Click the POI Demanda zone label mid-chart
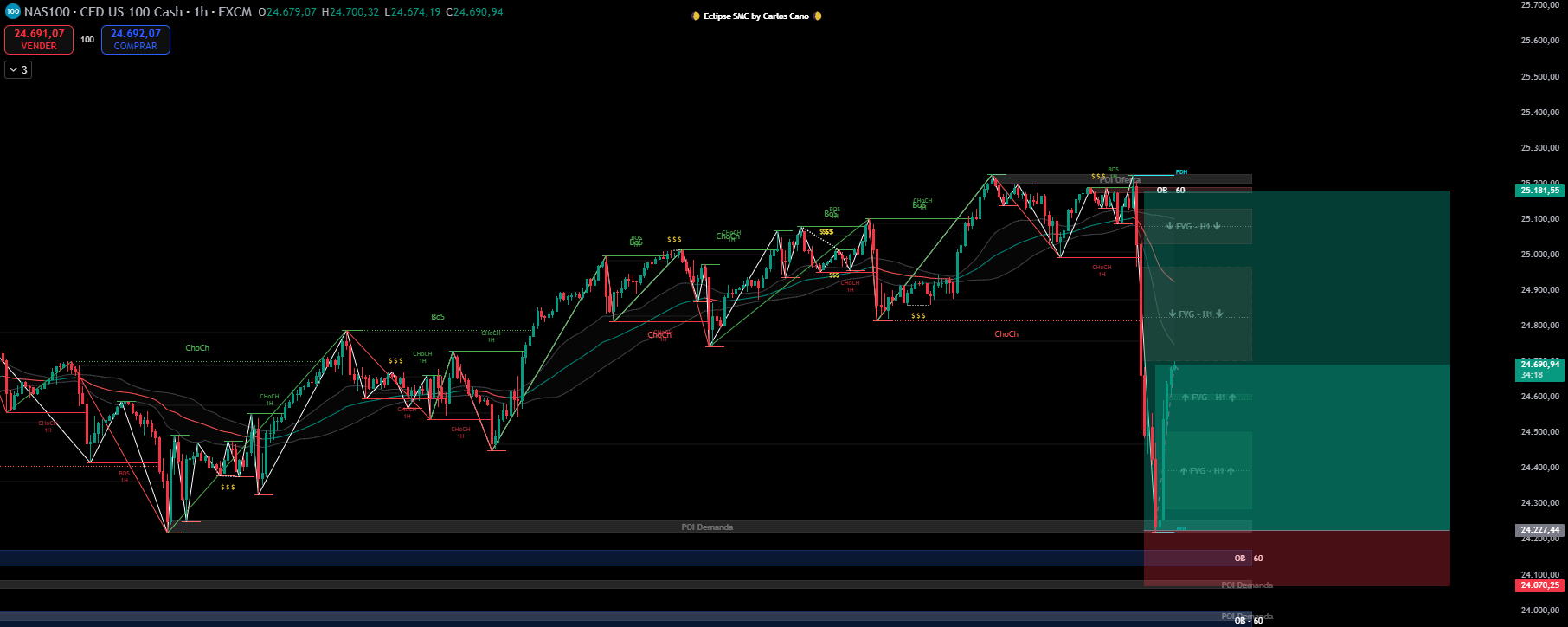 (x=707, y=527)
